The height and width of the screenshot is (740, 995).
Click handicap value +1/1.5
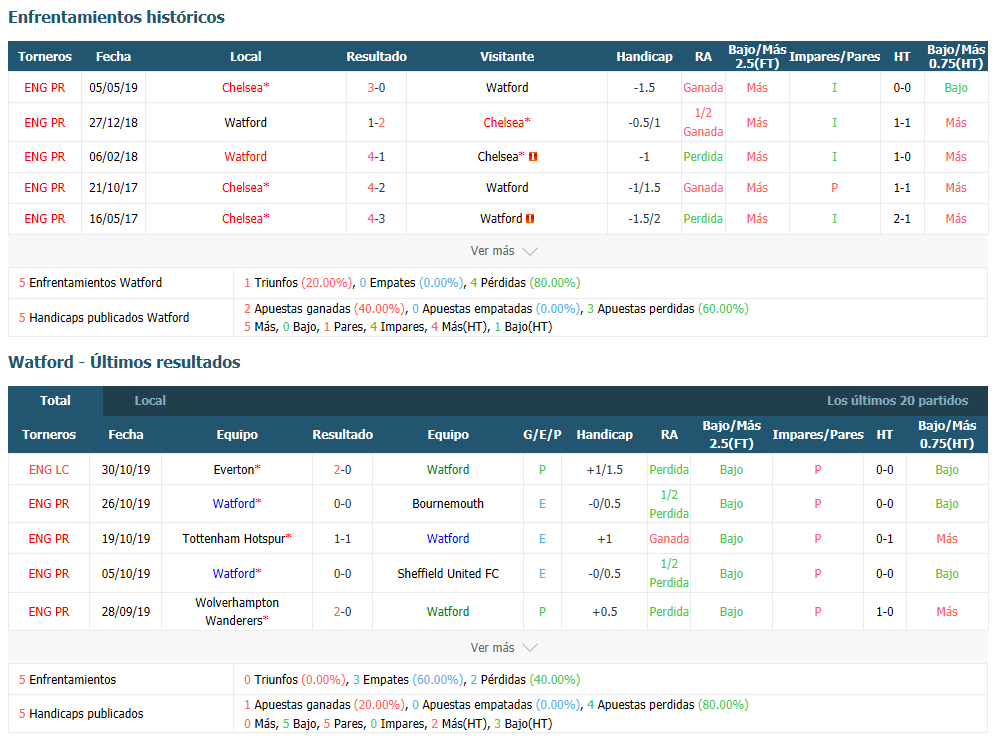tap(605, 470)
